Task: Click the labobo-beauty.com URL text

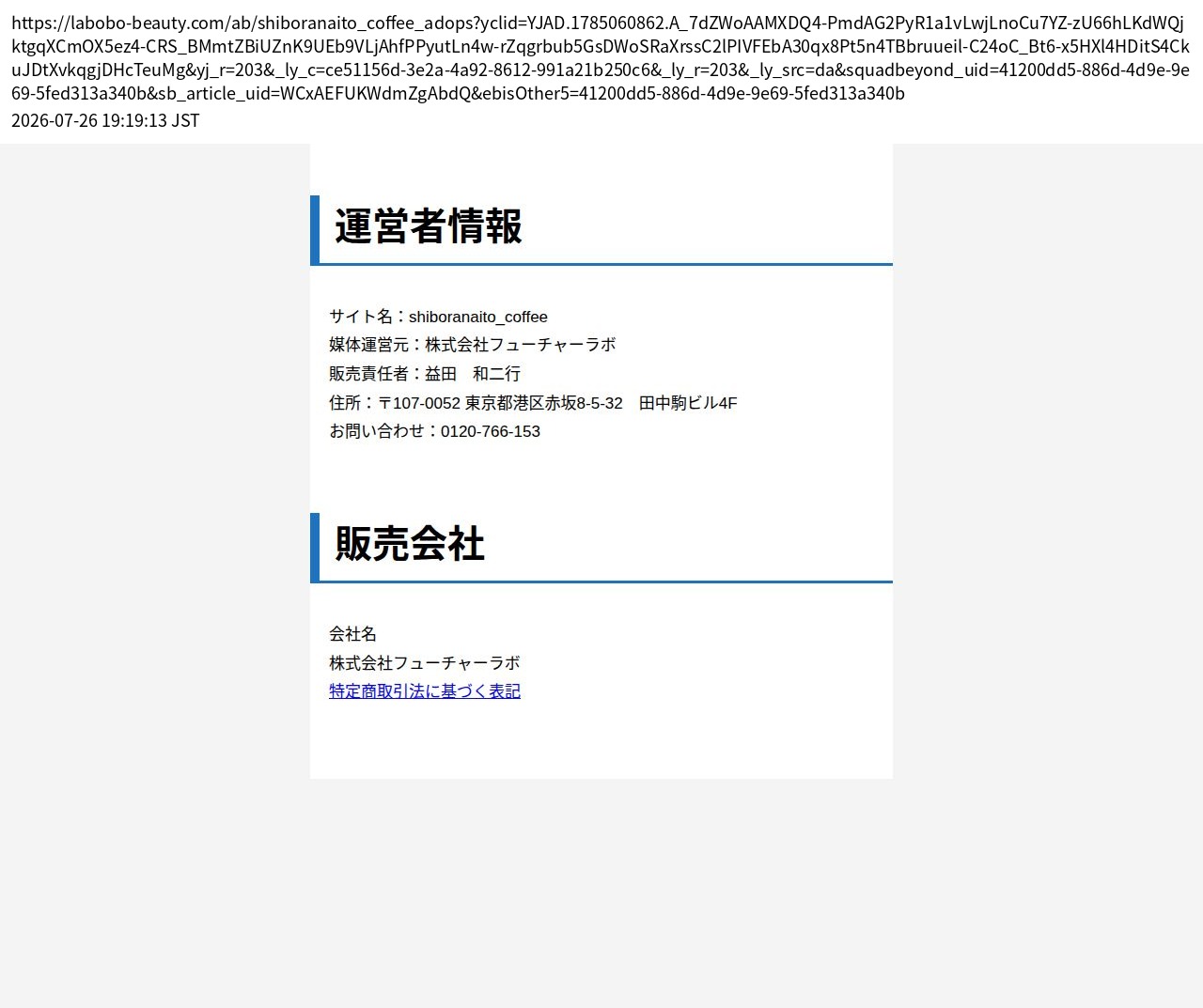Action: (x=601, y=57)
